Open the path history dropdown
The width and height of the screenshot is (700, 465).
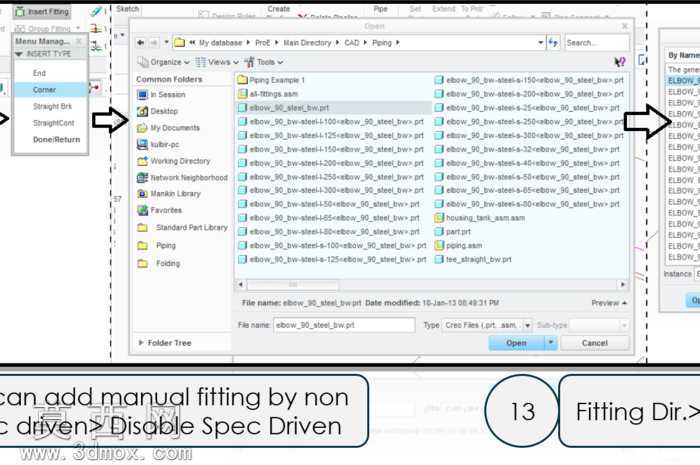[x=541, y=43]
